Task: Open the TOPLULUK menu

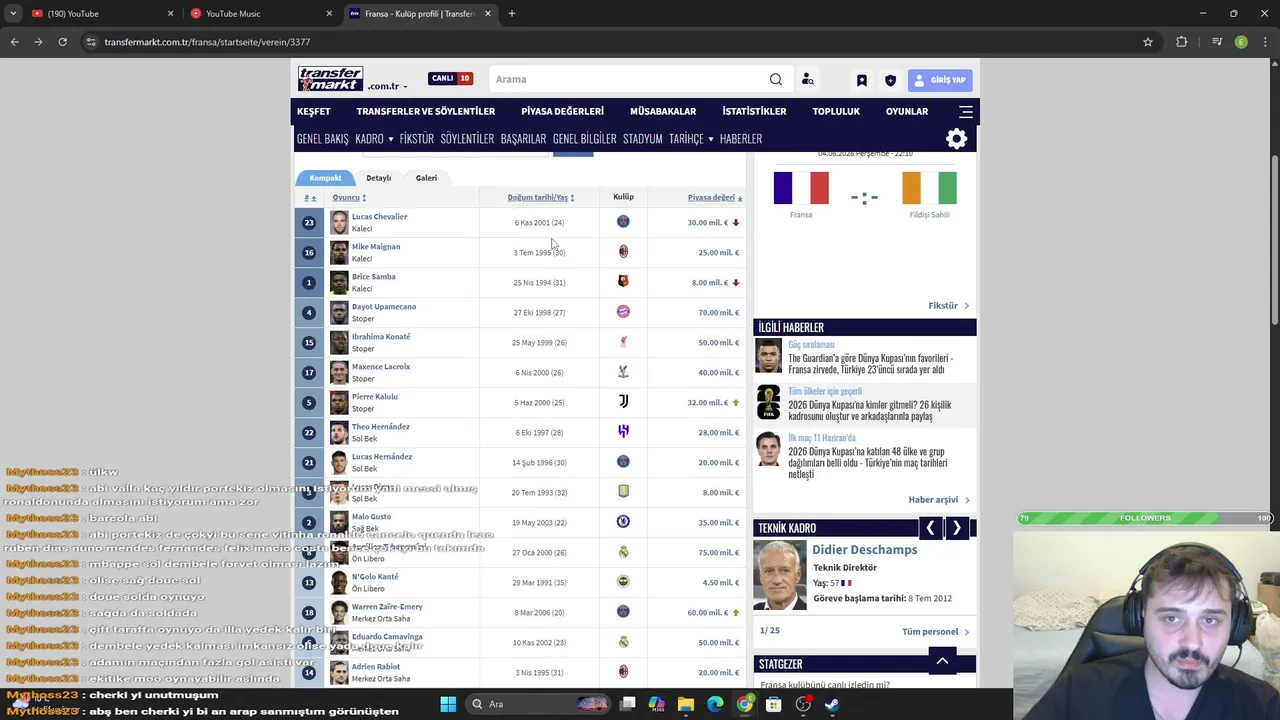Action: click(x=836, y=111)
